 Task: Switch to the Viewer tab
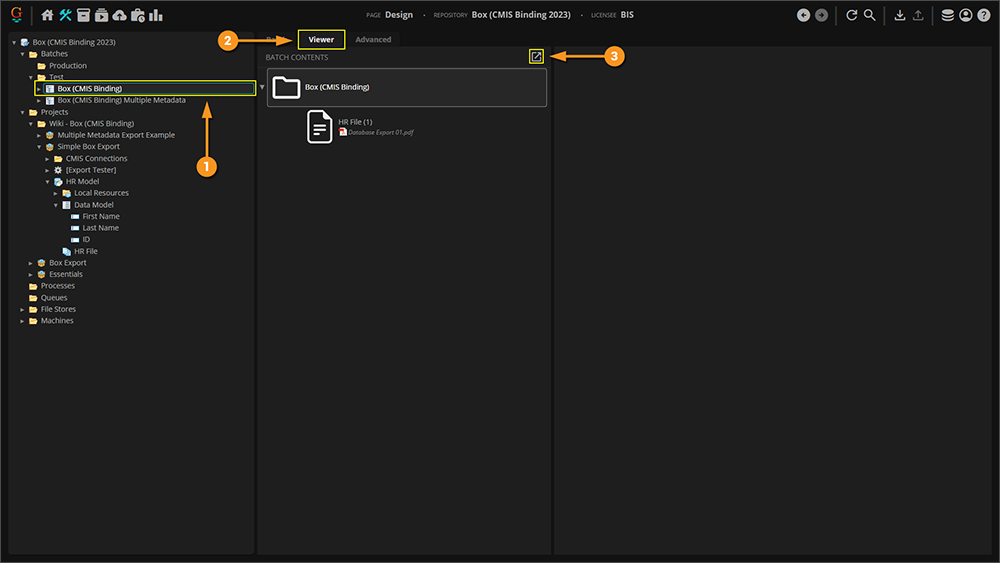(321, 40)
